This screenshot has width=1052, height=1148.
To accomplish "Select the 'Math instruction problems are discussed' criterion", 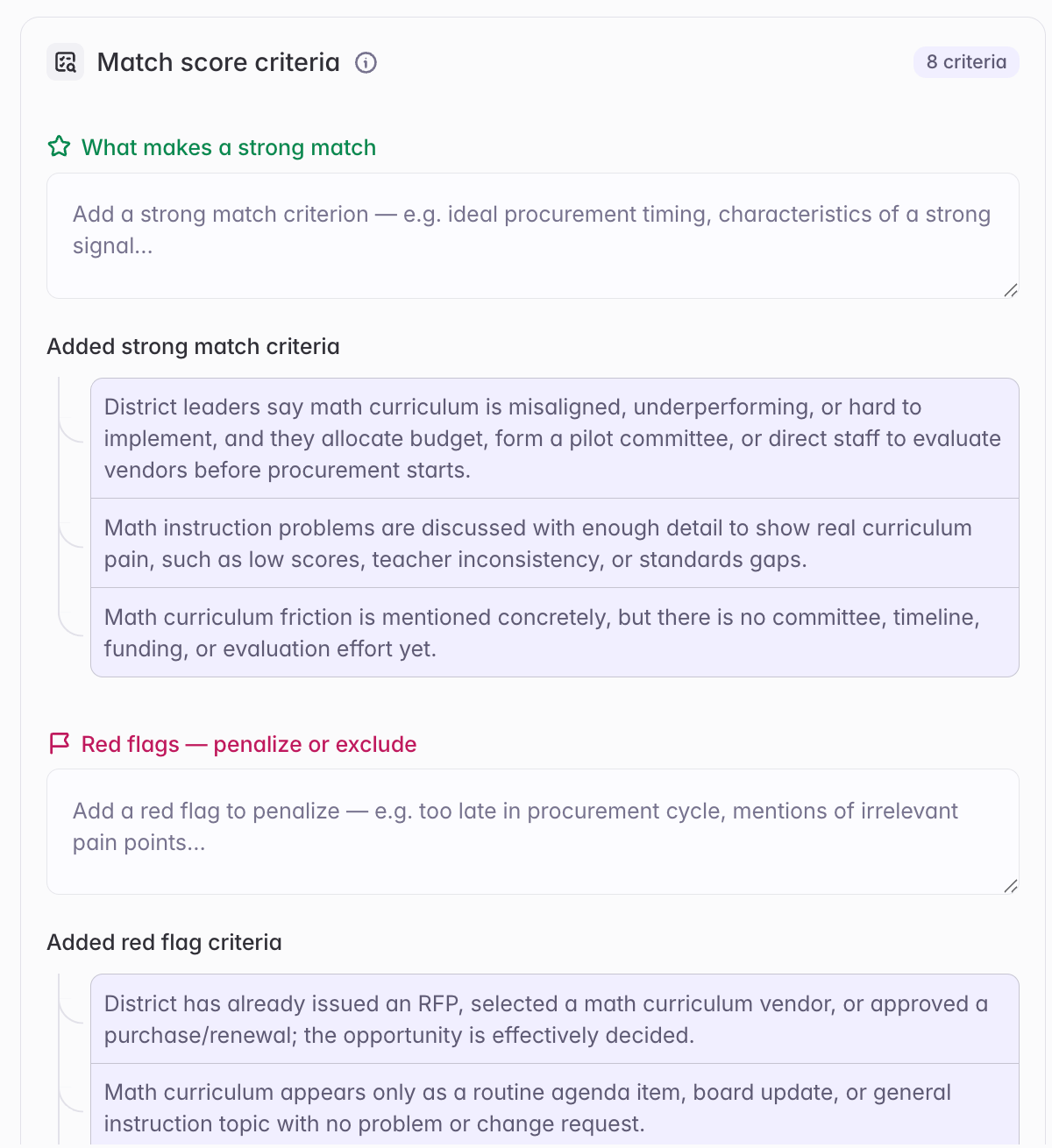I will point(555,543).
